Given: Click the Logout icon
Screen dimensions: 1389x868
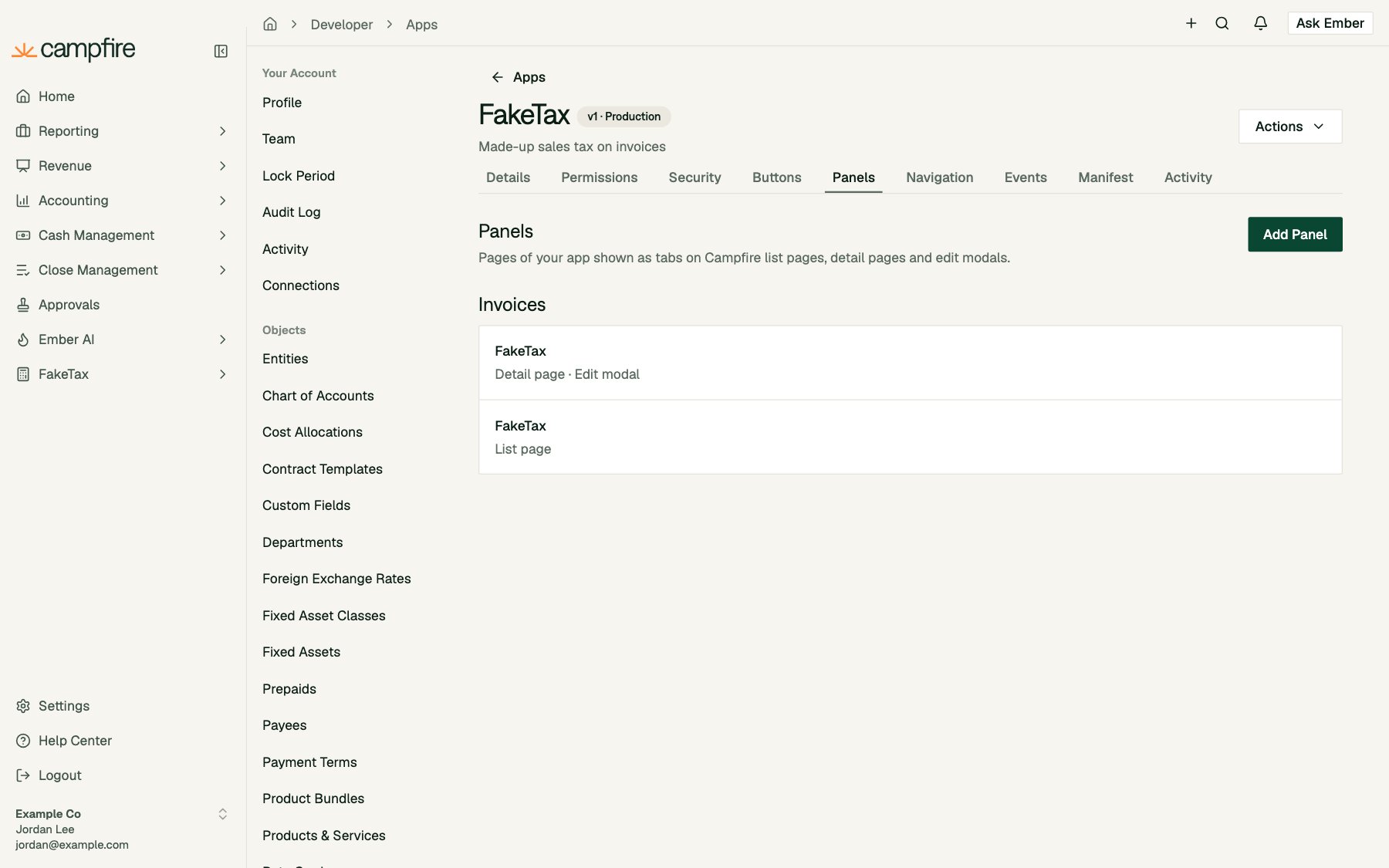Looking at the screenshot, I should [23, 775].
